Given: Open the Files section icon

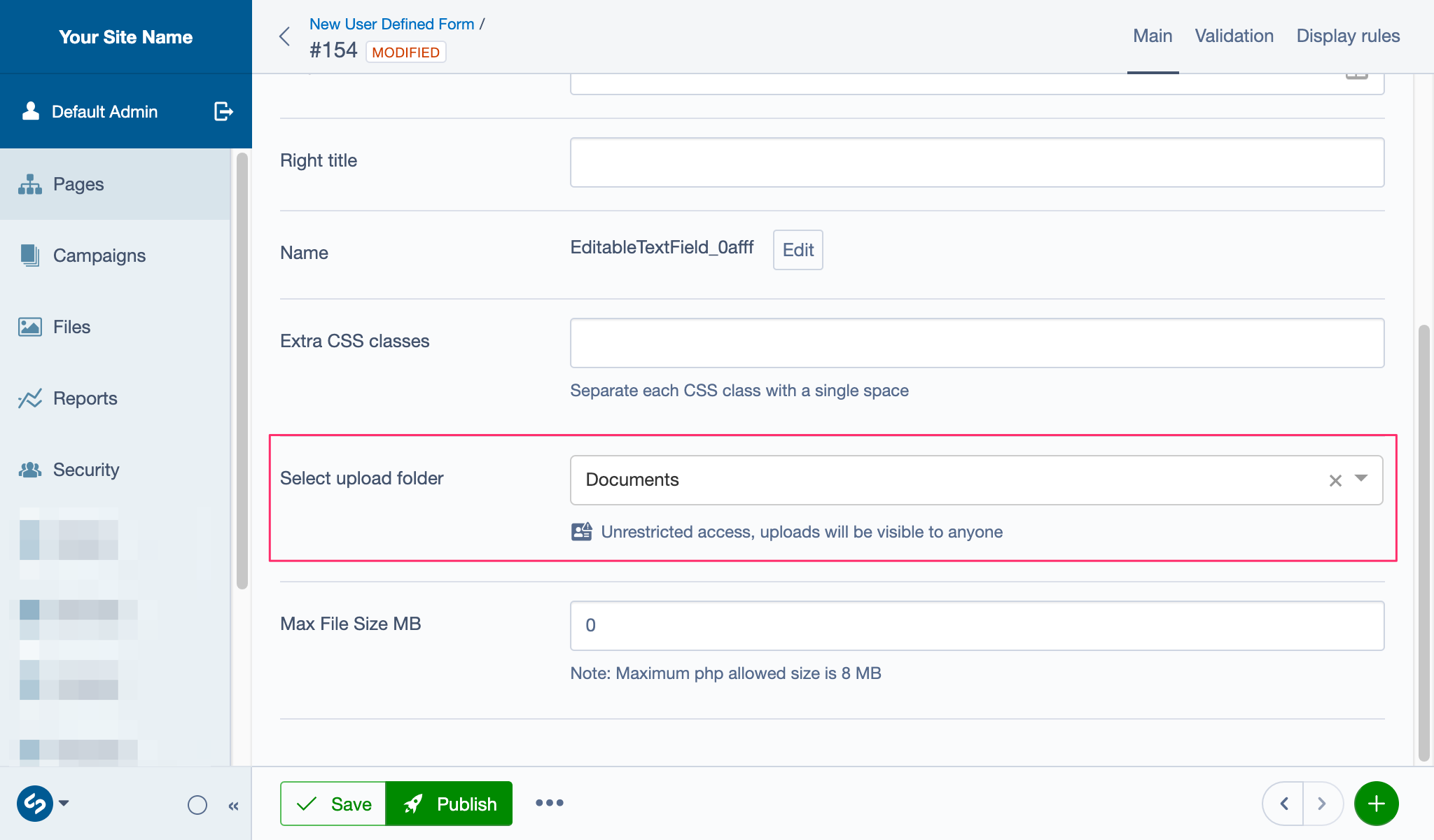Looking at the screenshot, I should pyautogui.click(x=29, y=327).
